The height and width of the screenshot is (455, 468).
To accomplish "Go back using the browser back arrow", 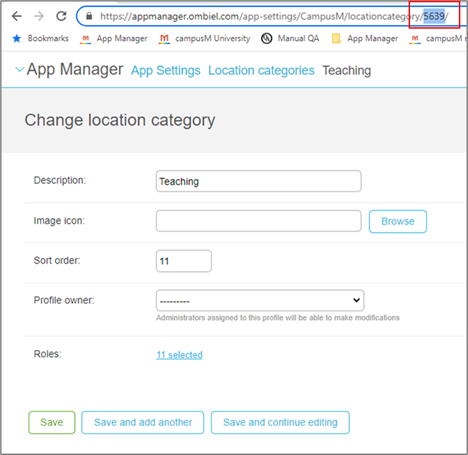I will [x=17, y=16].
